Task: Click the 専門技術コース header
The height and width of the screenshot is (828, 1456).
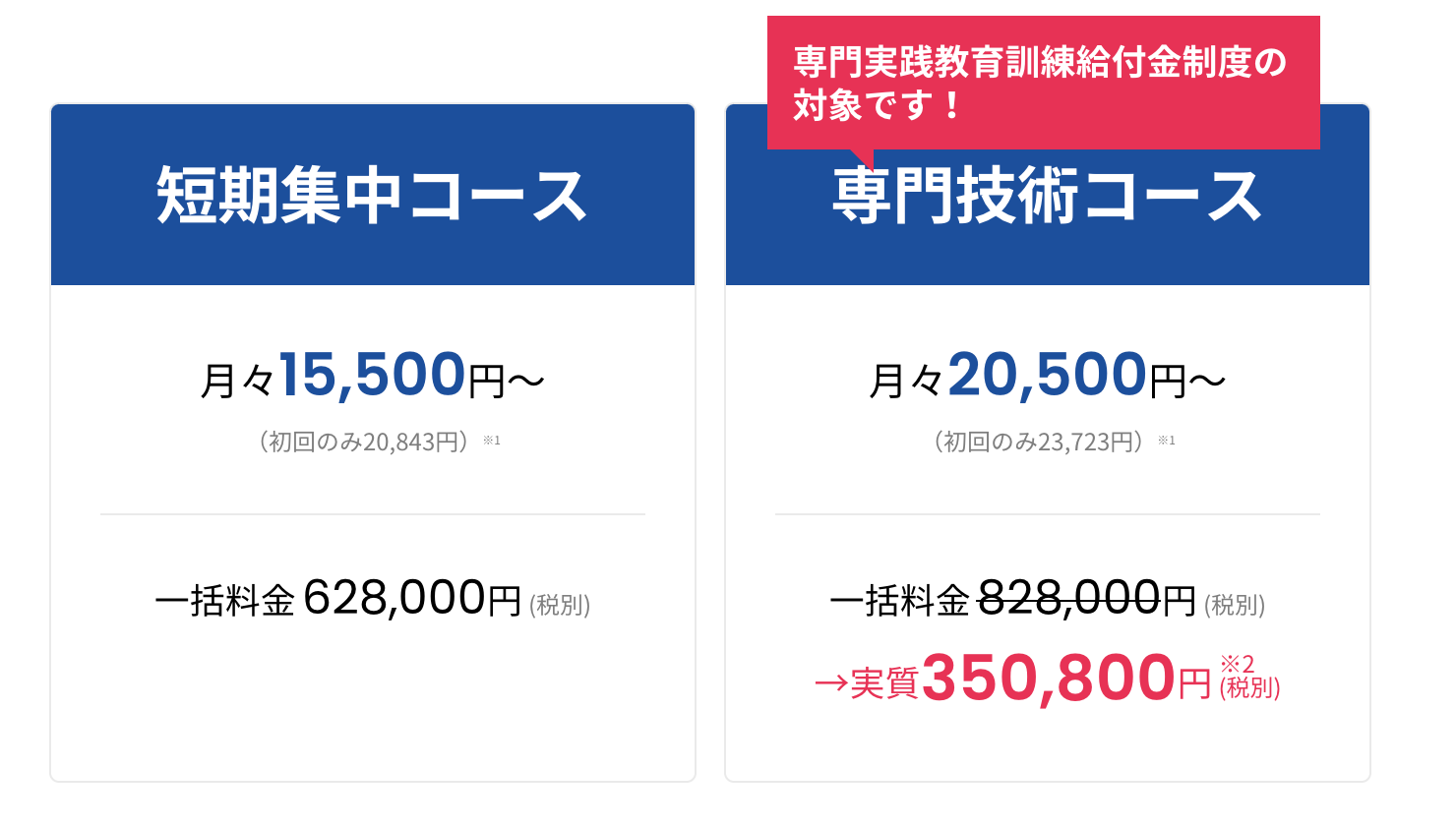Action: [1047, 197]
